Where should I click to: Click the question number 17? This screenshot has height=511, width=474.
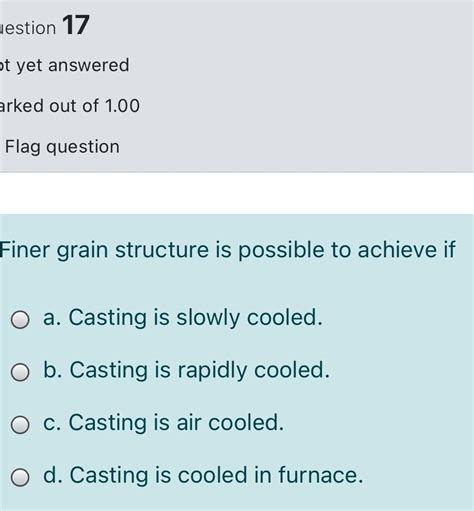[x=76, y=25]
